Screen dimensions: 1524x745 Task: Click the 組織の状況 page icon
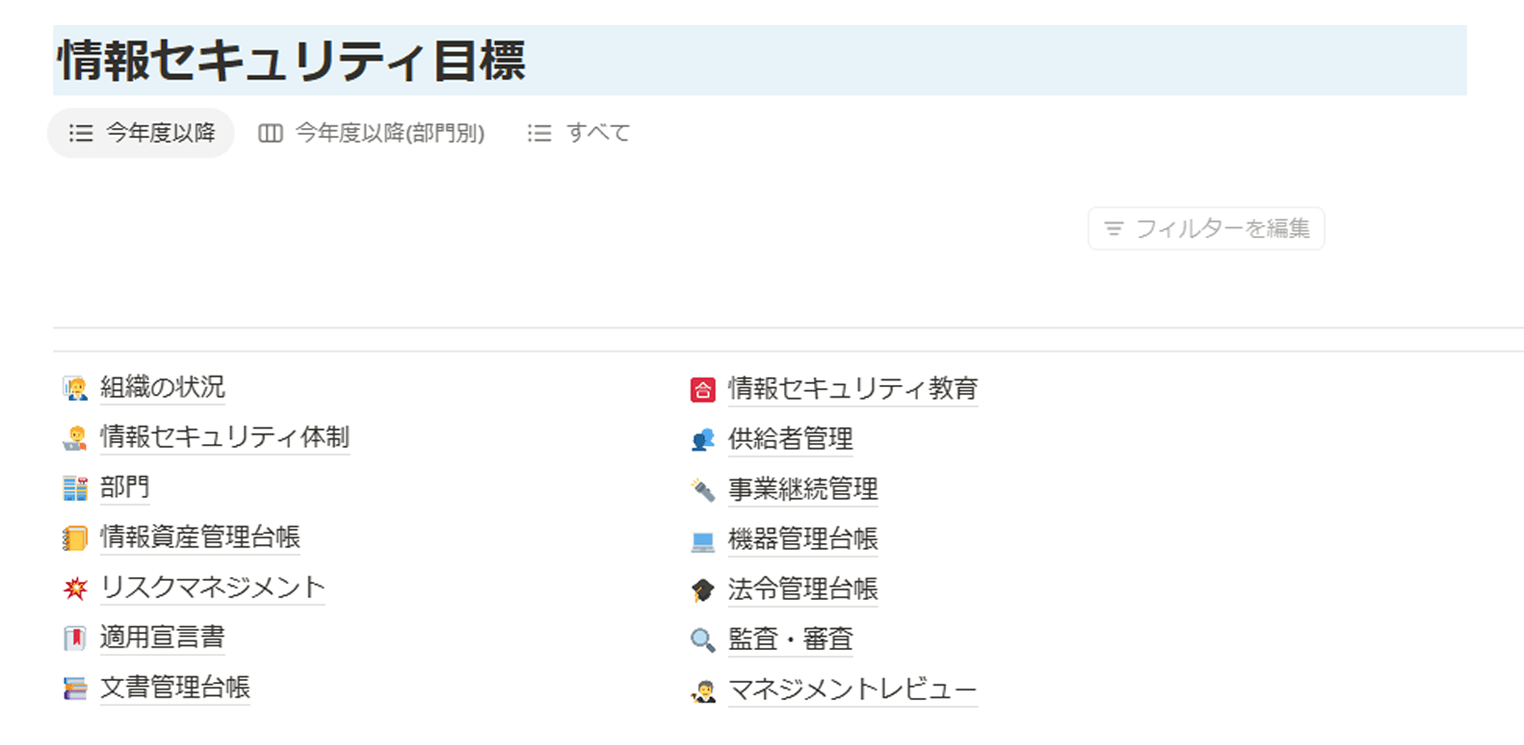(x=75, y=388)
